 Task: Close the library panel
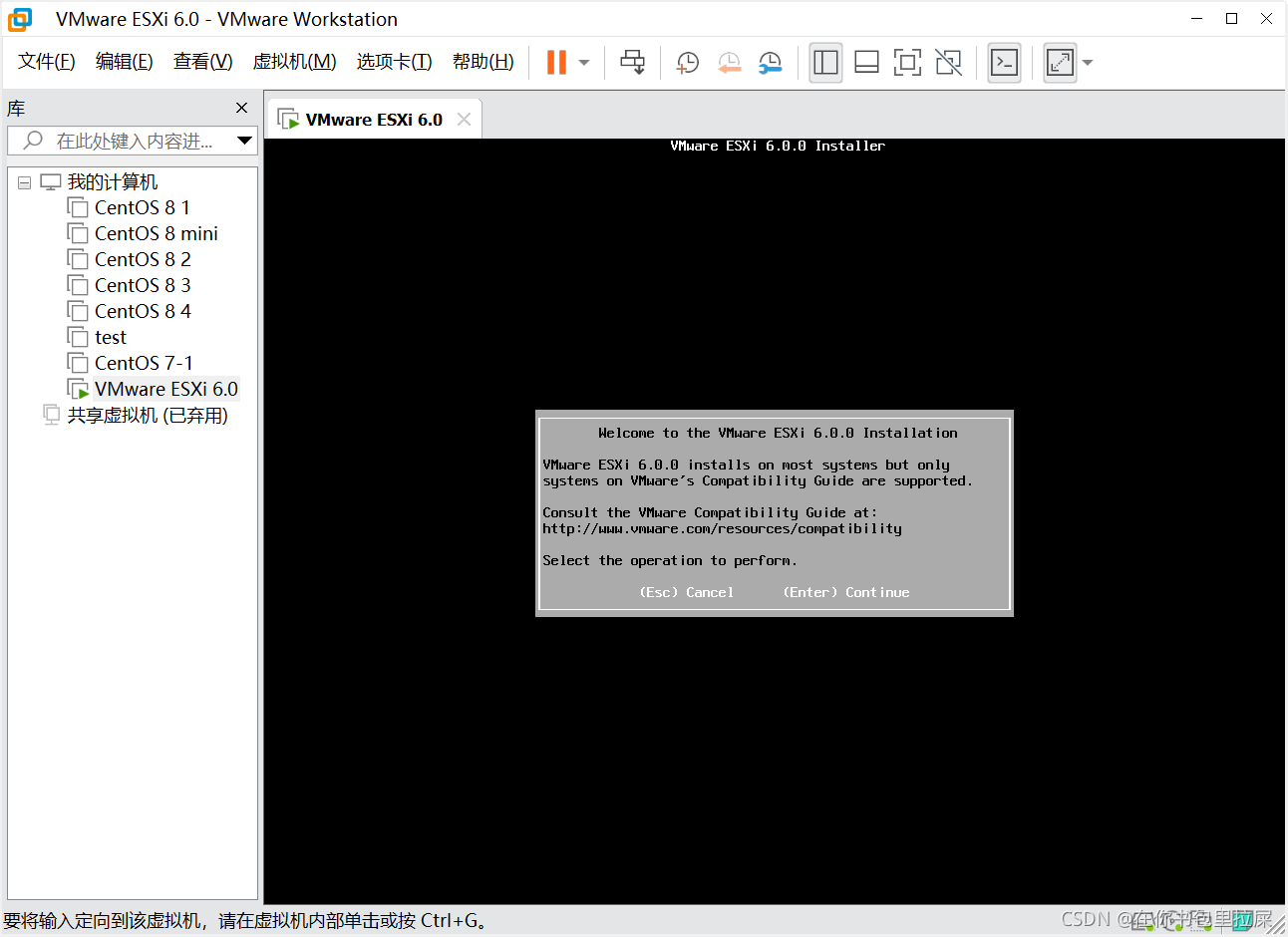pos(241,108)
